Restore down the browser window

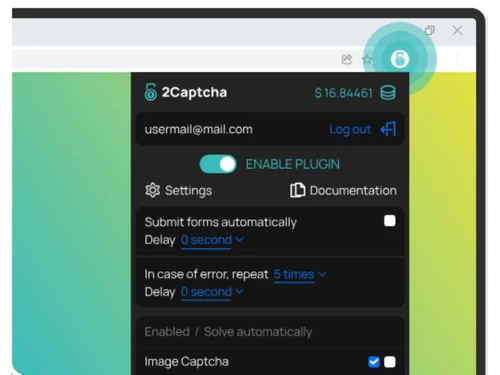(430, 30)
